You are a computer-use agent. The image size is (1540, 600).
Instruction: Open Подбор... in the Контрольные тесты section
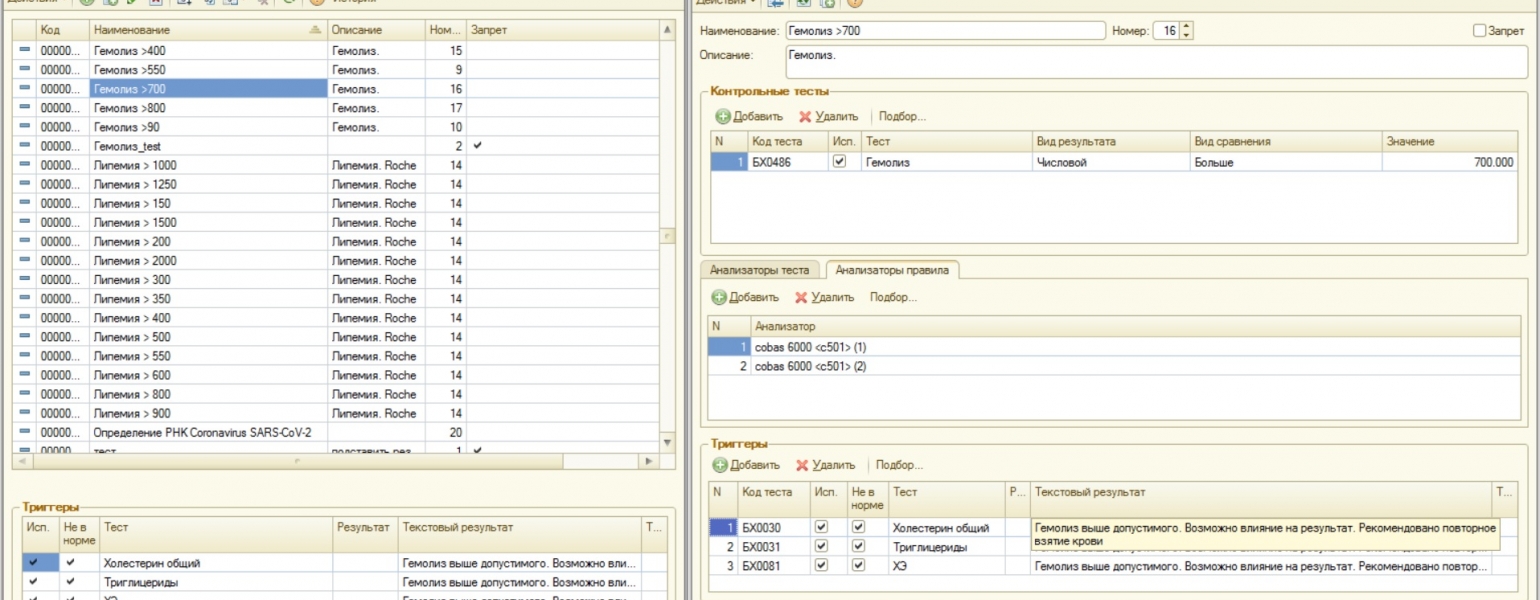point(902,117)
